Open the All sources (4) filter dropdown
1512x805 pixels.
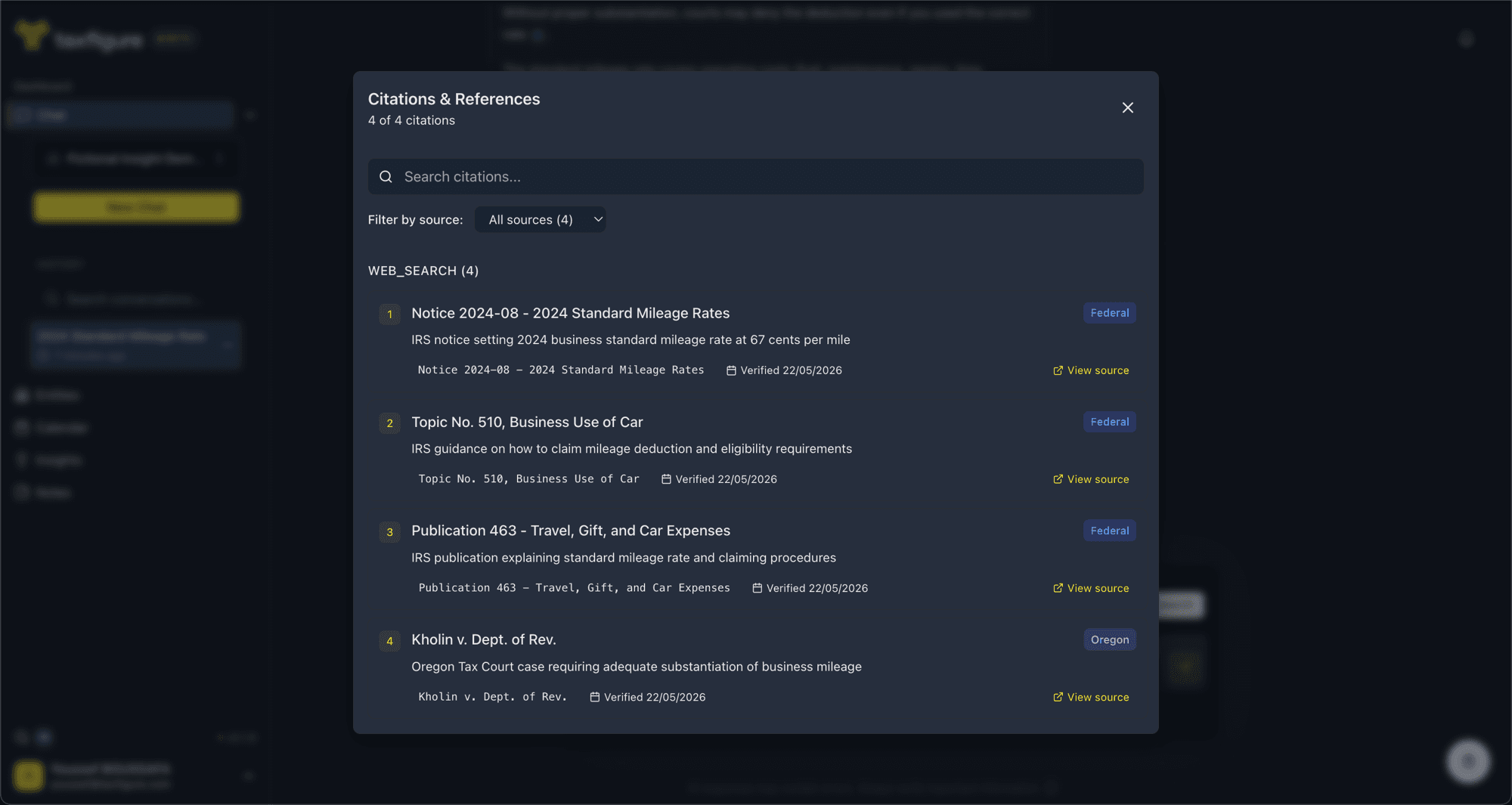point(540,220)
